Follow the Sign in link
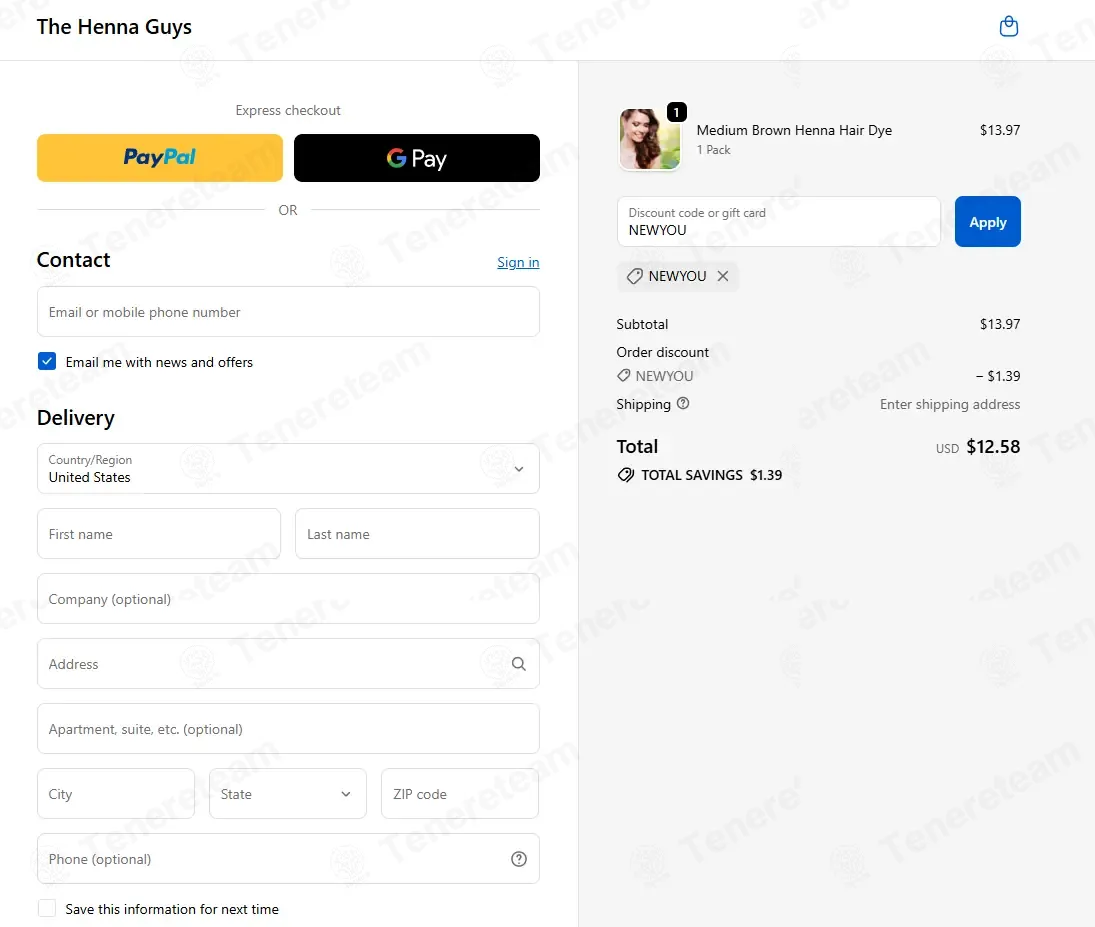The width and height of the screenshot is (1095, 927). [518, 262]
